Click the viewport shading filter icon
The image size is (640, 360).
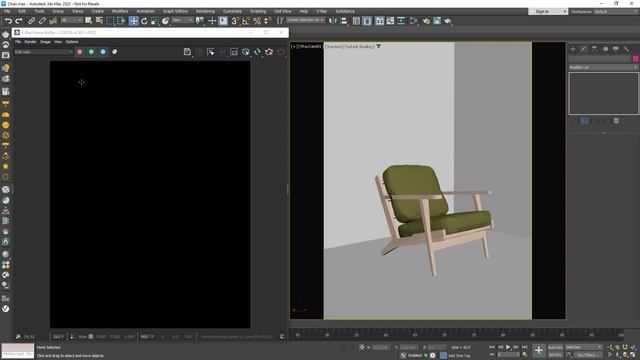pos(378,47)
